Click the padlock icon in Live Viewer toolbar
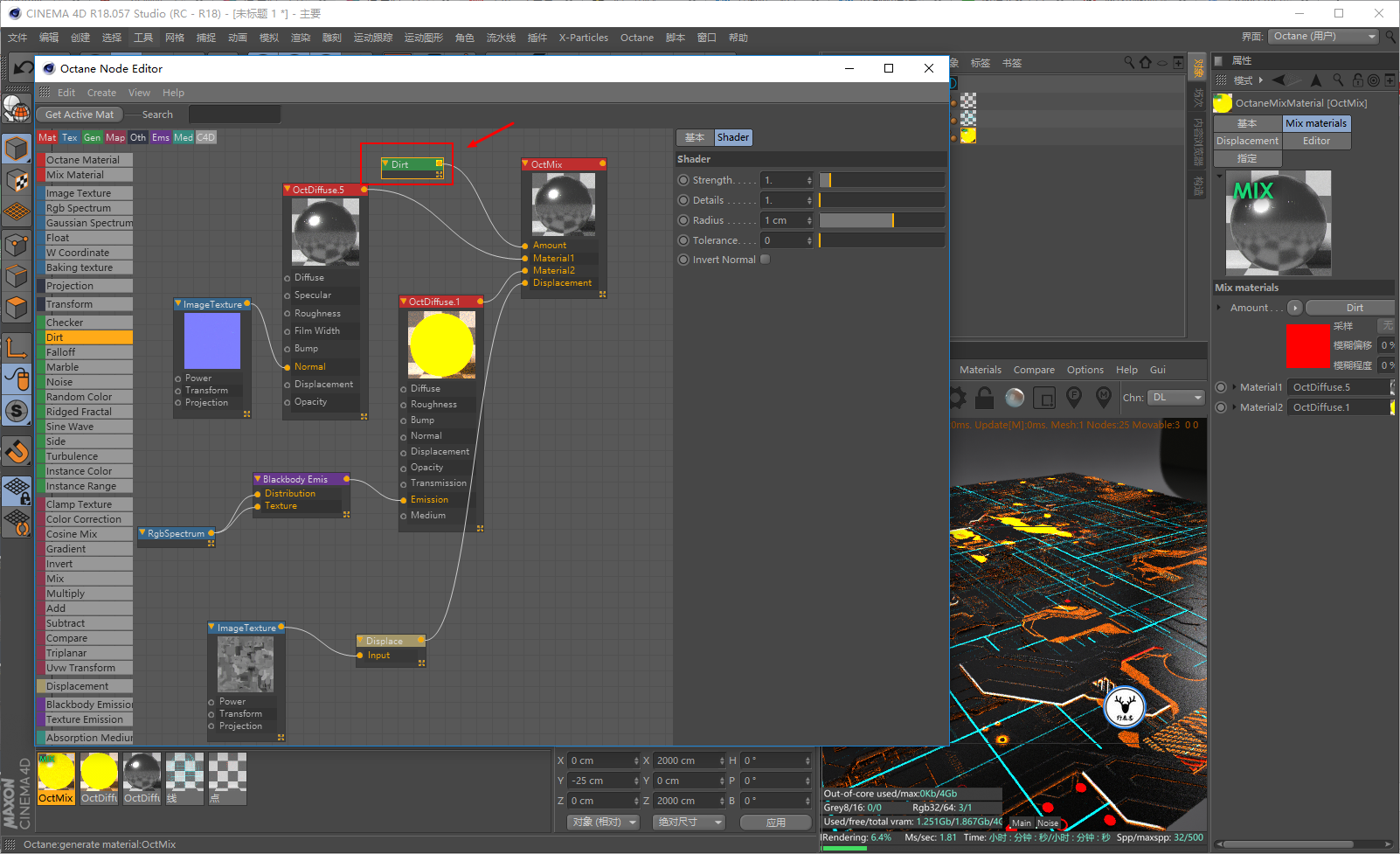 pos(985,398)
